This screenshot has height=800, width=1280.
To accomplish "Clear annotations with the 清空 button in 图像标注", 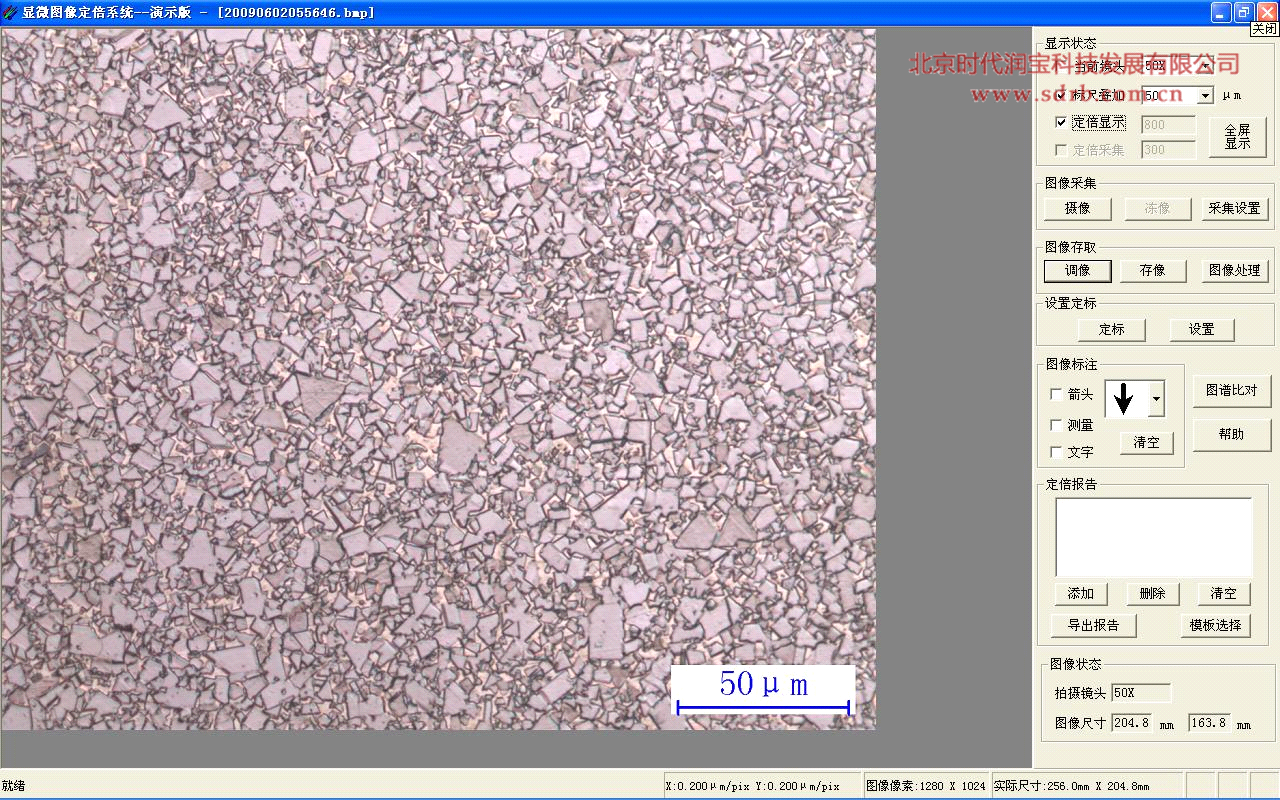I will tap(1146, 442).
